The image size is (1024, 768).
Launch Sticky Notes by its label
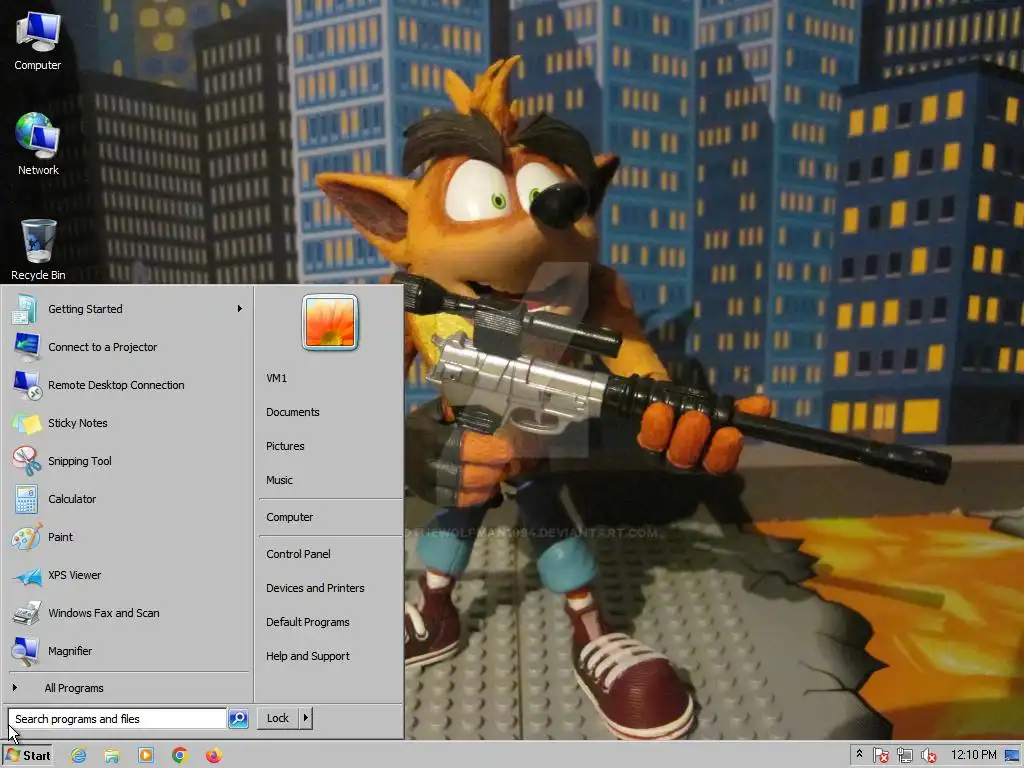tap(78, 423)
